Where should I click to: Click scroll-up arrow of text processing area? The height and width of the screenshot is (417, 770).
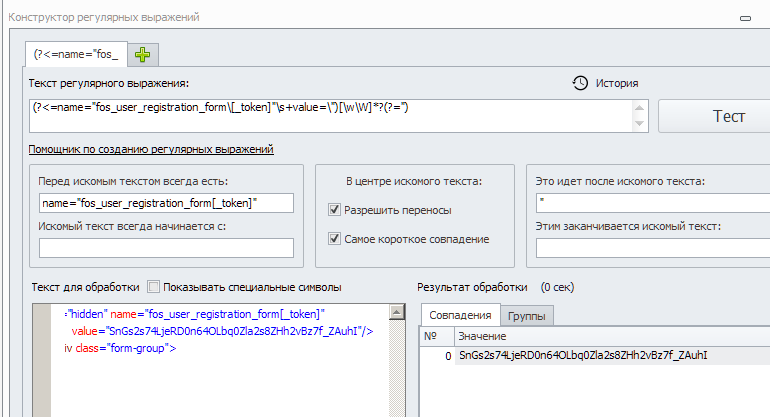[408, 311]
